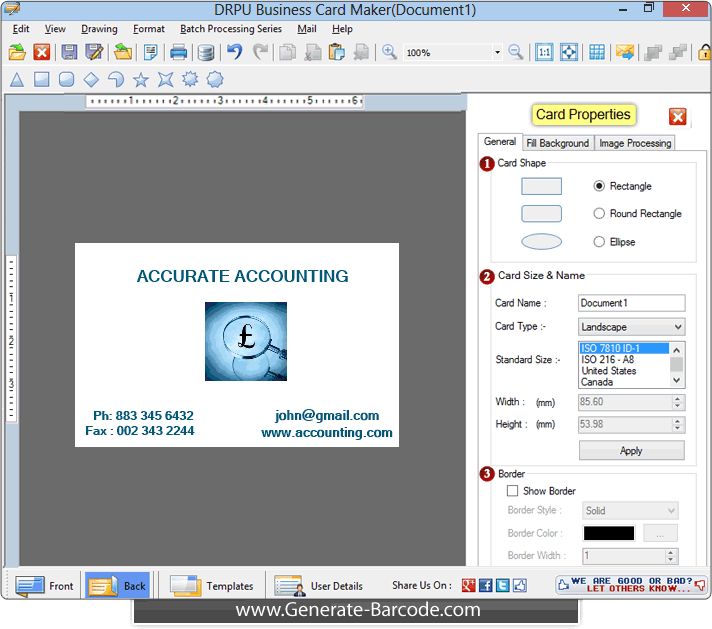
Task: Select the four-point star shape tool
Action: (165, 80)
